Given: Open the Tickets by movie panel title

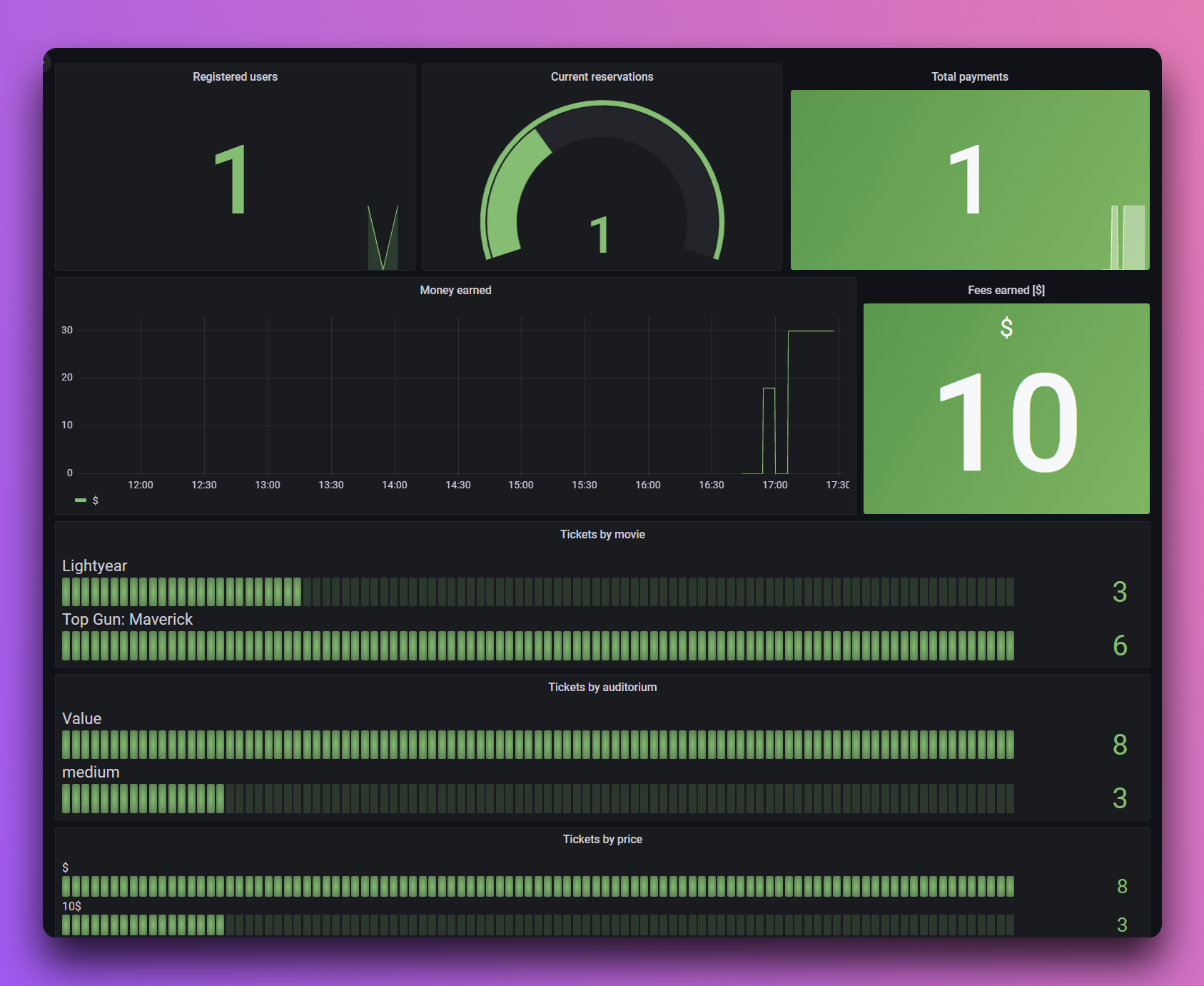Looking at the screenshot, I should (x=602, y=534).
